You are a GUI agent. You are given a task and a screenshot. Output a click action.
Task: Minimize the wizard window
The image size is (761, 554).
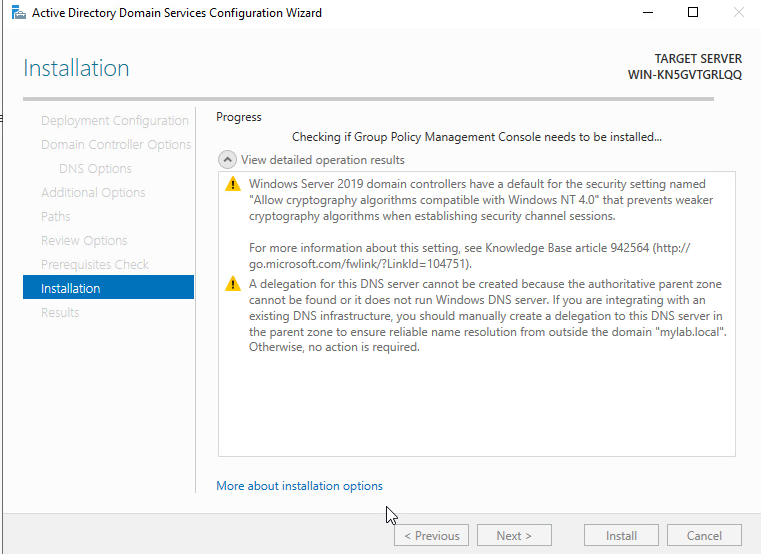click(x=647, y=13)
